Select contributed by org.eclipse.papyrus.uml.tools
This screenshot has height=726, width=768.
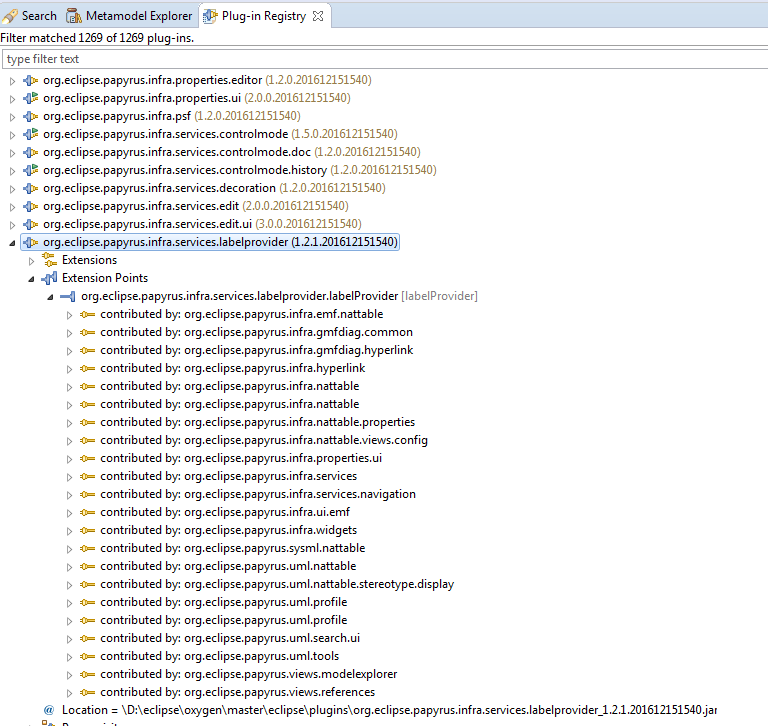coord(220,656)
